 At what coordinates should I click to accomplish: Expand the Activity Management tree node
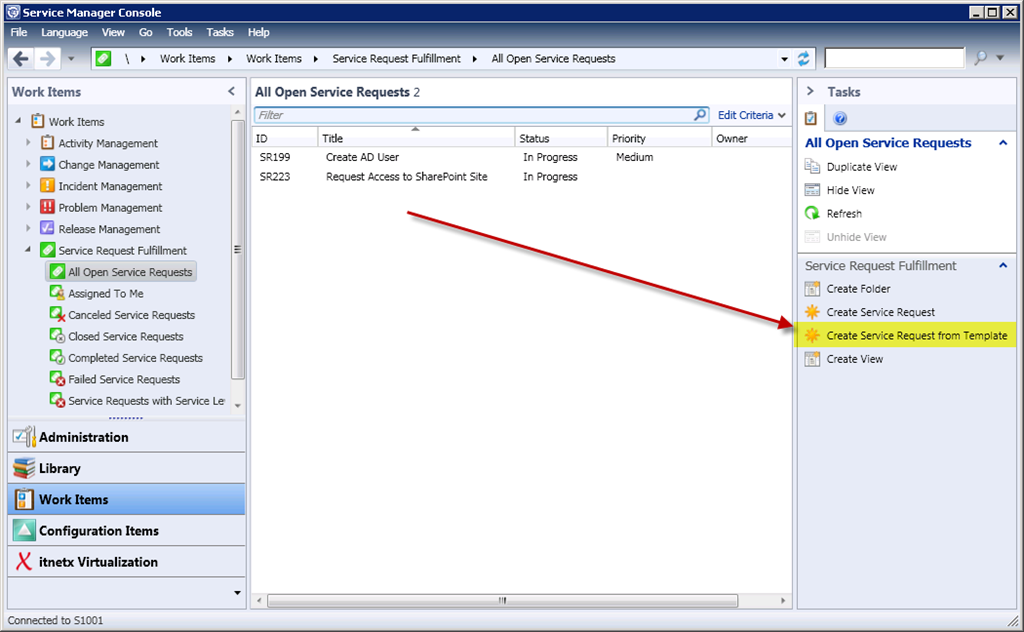pyautogui.click(x=29, y=143)
